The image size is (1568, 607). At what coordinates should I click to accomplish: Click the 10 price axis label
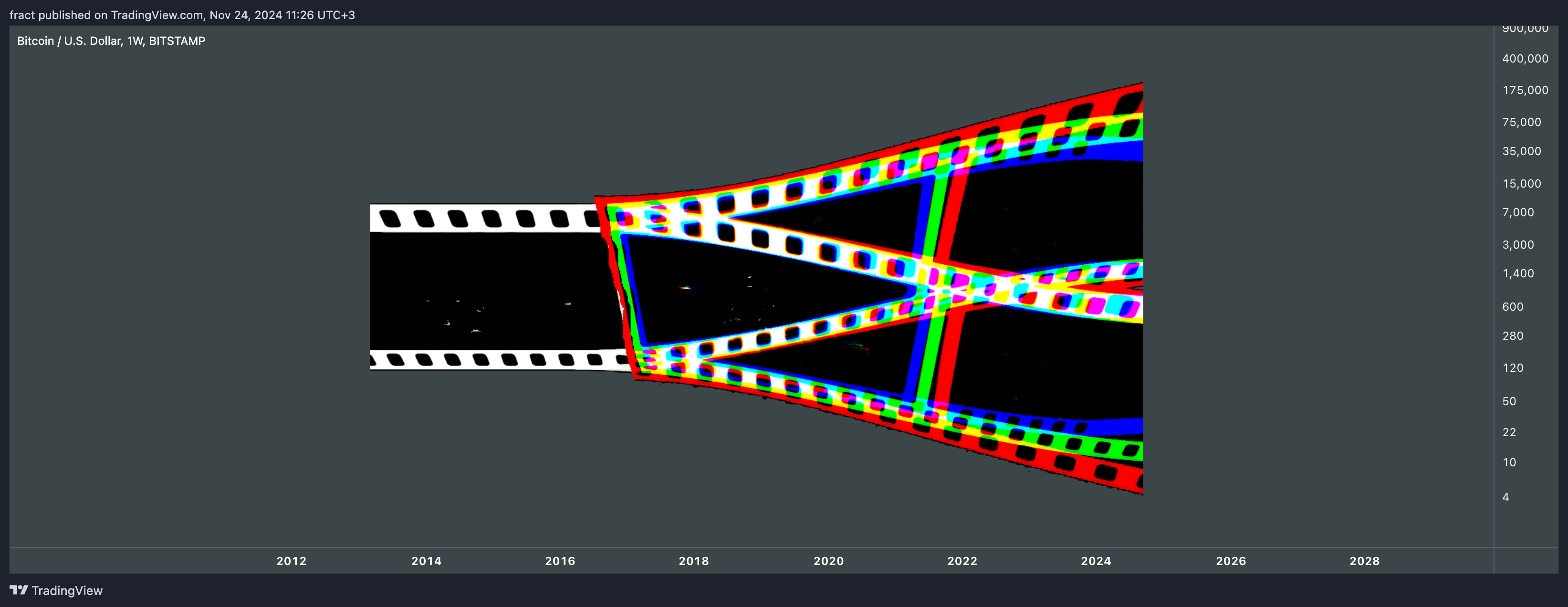click(1509, 462)
